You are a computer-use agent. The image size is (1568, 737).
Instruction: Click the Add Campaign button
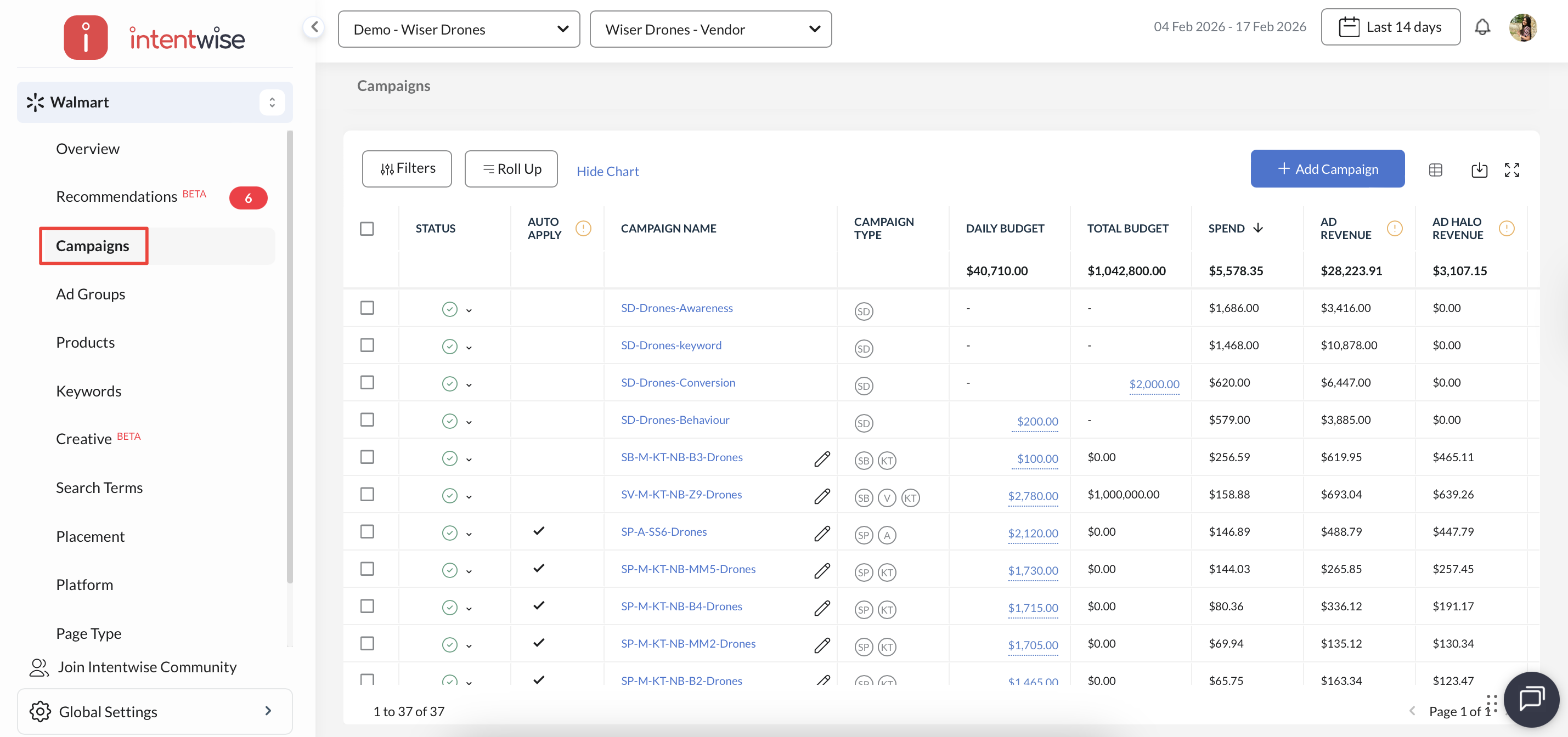tap(1327, 168)
